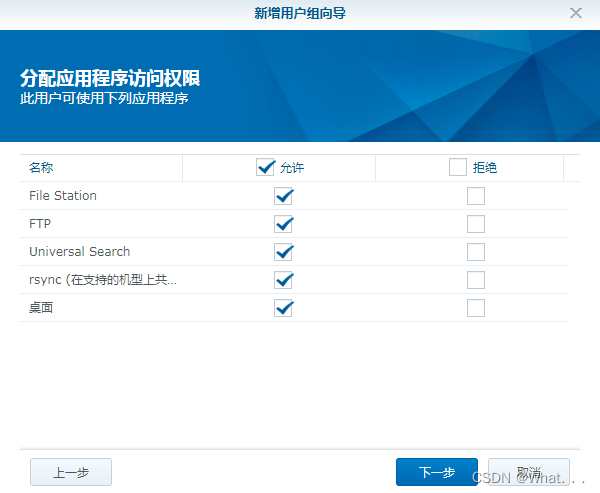The width and height of the screenshot is (600, 493).
Task: Uncheck allow for Universal Search
Action: (x=284, y=252)
